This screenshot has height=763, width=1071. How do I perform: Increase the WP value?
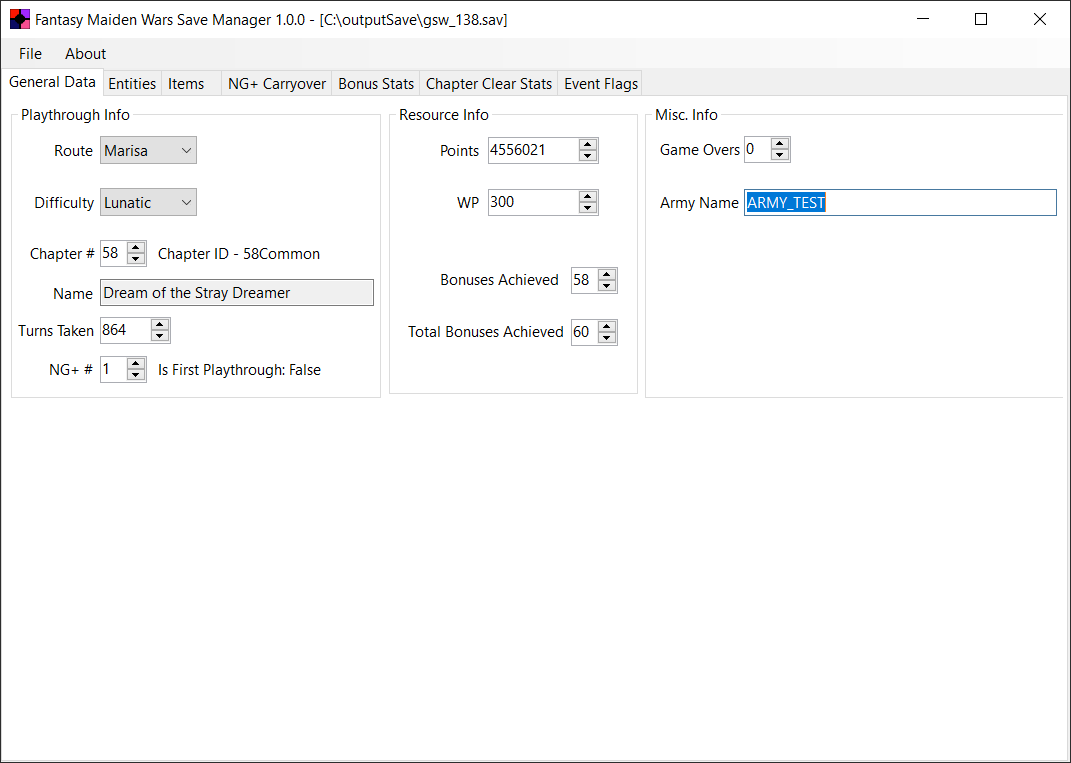[x=587, y=197]
